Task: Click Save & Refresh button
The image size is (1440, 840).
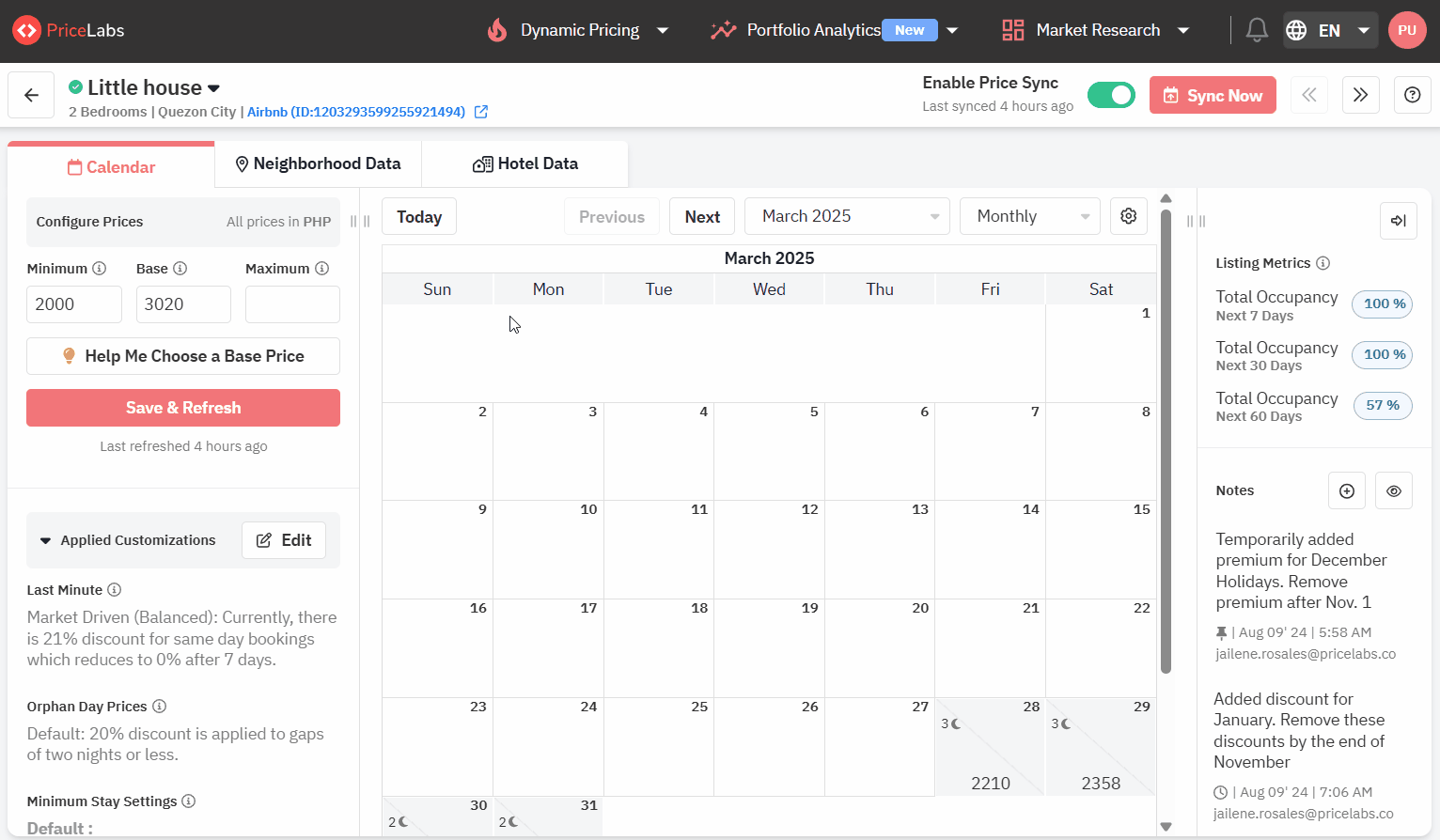Action: tap(183, 408)
